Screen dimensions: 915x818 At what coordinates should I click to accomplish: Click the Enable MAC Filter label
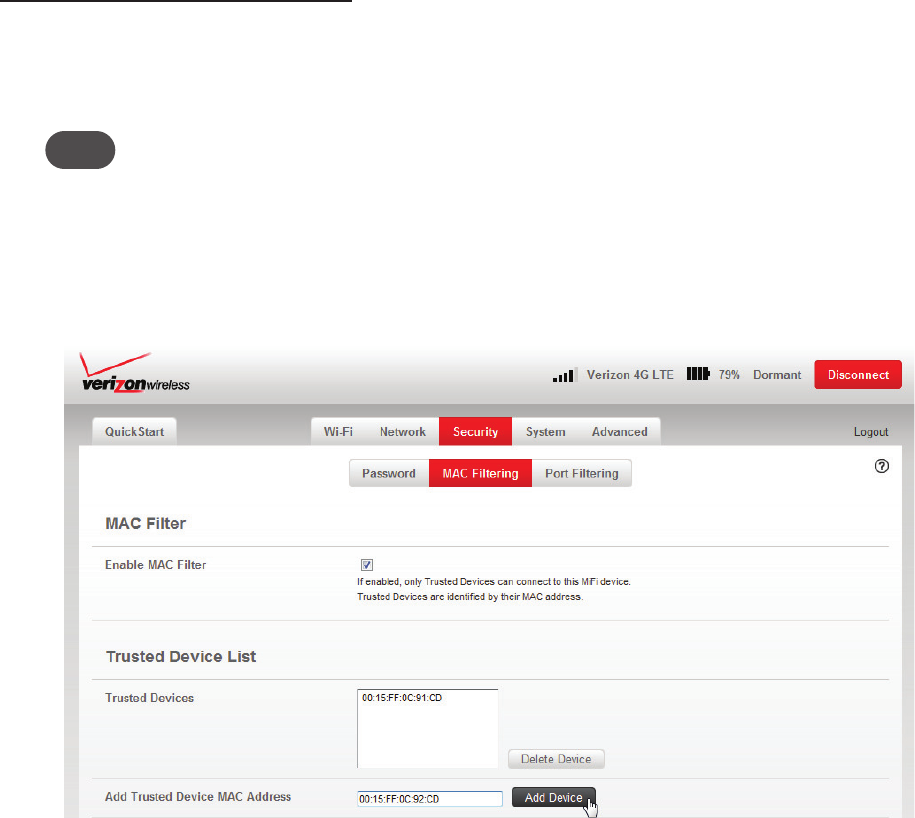pyautogui.click(x=156, y=565)
